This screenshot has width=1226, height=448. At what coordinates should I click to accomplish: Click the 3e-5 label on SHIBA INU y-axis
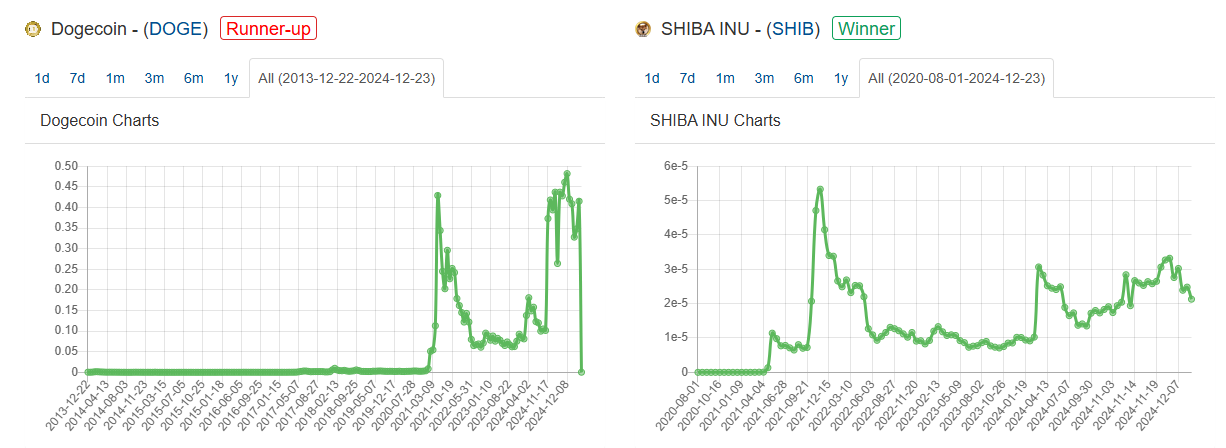675,269
